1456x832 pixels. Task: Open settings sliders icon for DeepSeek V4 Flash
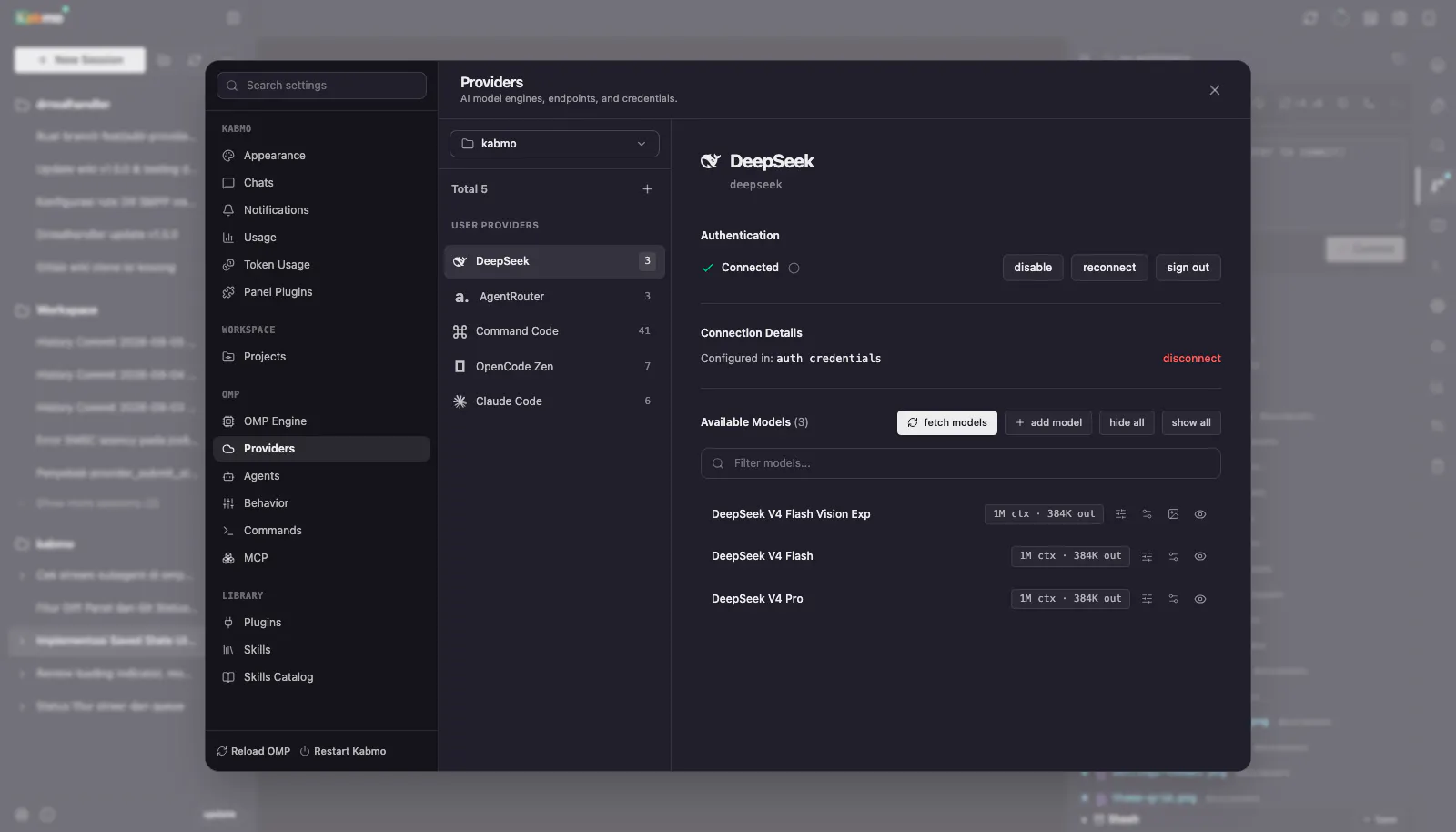1147,556
